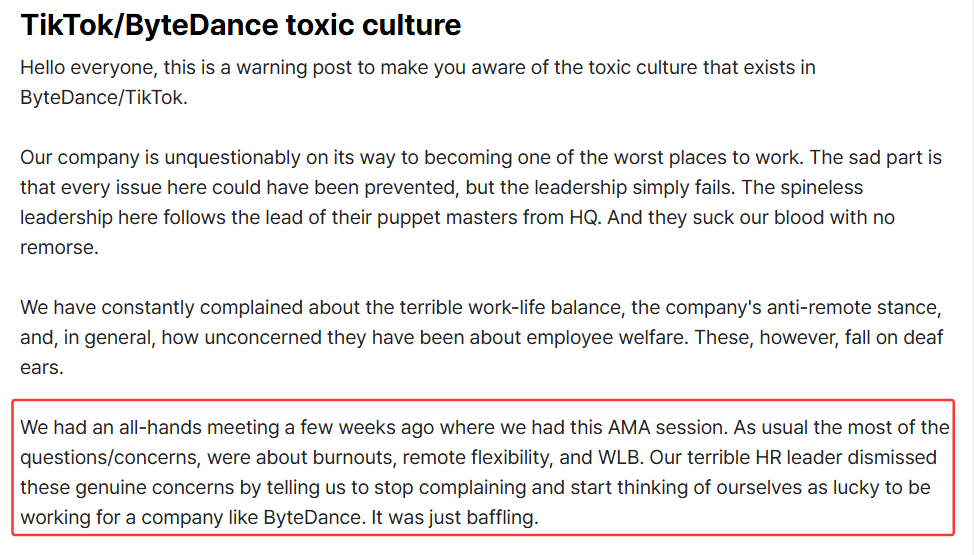The height and width of the screenshot is (555, 974).
Task: Click the word "burnouts" in the highlighted paragraph
Action: click(351, 457)
